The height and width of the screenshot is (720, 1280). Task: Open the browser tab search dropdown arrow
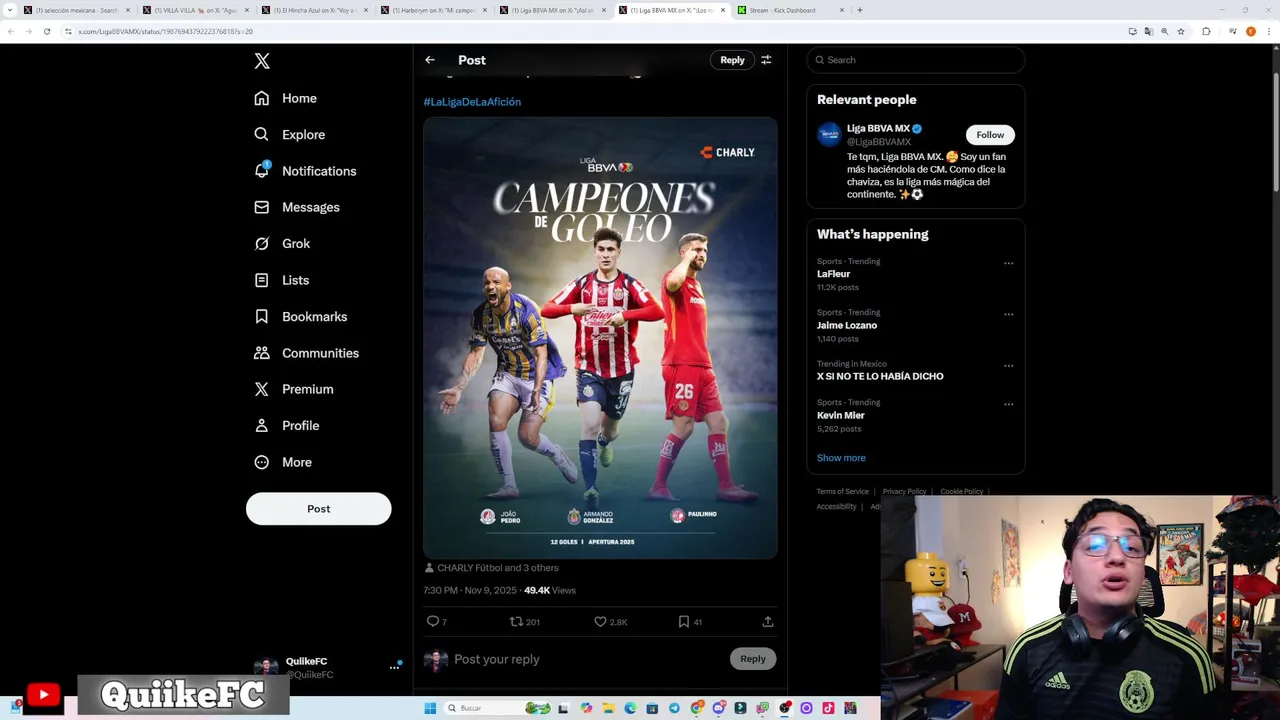10,10
